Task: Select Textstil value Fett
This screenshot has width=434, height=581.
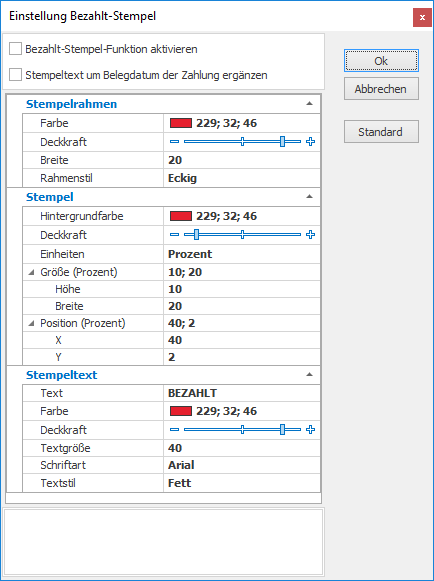Action: (242, 483)
